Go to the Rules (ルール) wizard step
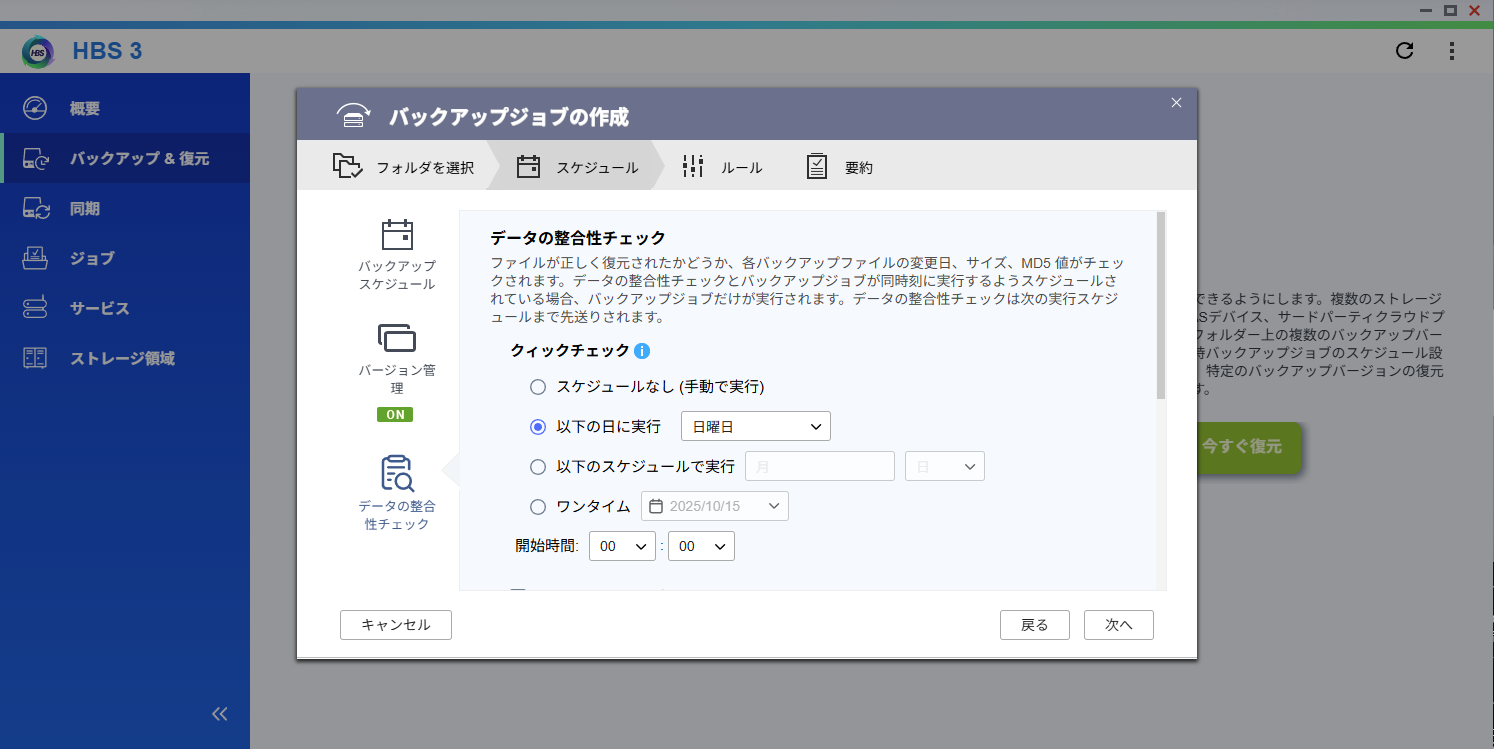Image resolution: width=1494 pixels, height=749 pixels. click(x=722, y=167)
